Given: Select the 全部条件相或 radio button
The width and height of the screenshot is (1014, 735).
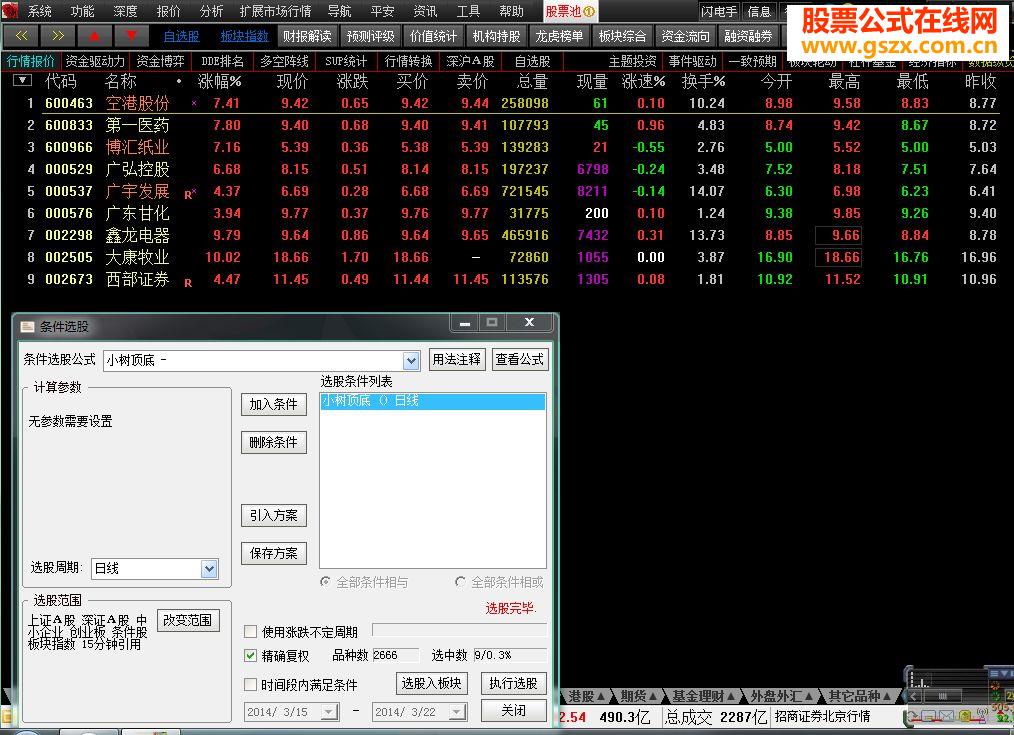Looking at the screenshot, I should click(460, 582).
